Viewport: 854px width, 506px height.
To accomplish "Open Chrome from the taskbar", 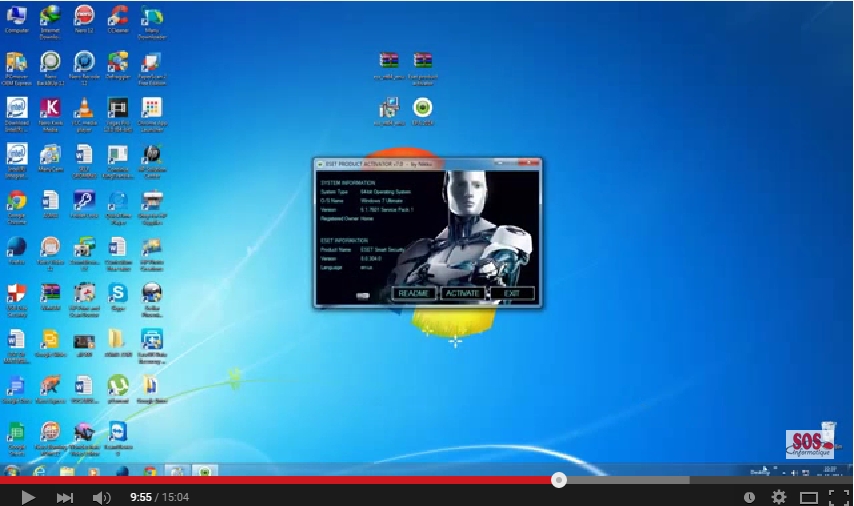I will tap(150, 471).
